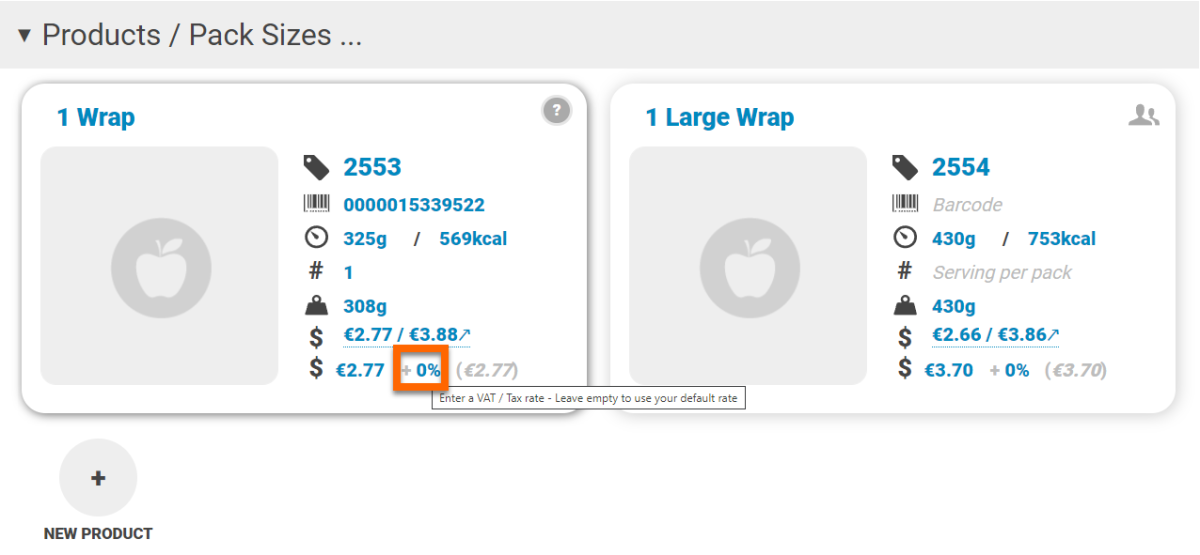Click the product code 2554
The image size is (1200, 555).
pos(961,167)
